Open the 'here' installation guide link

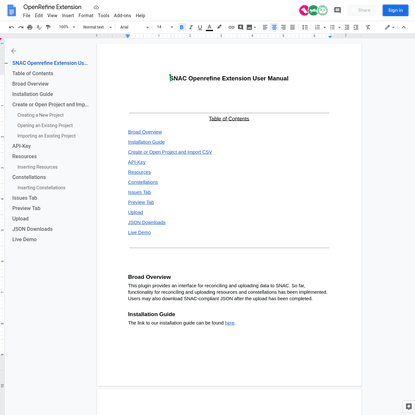tap(230, 323)
